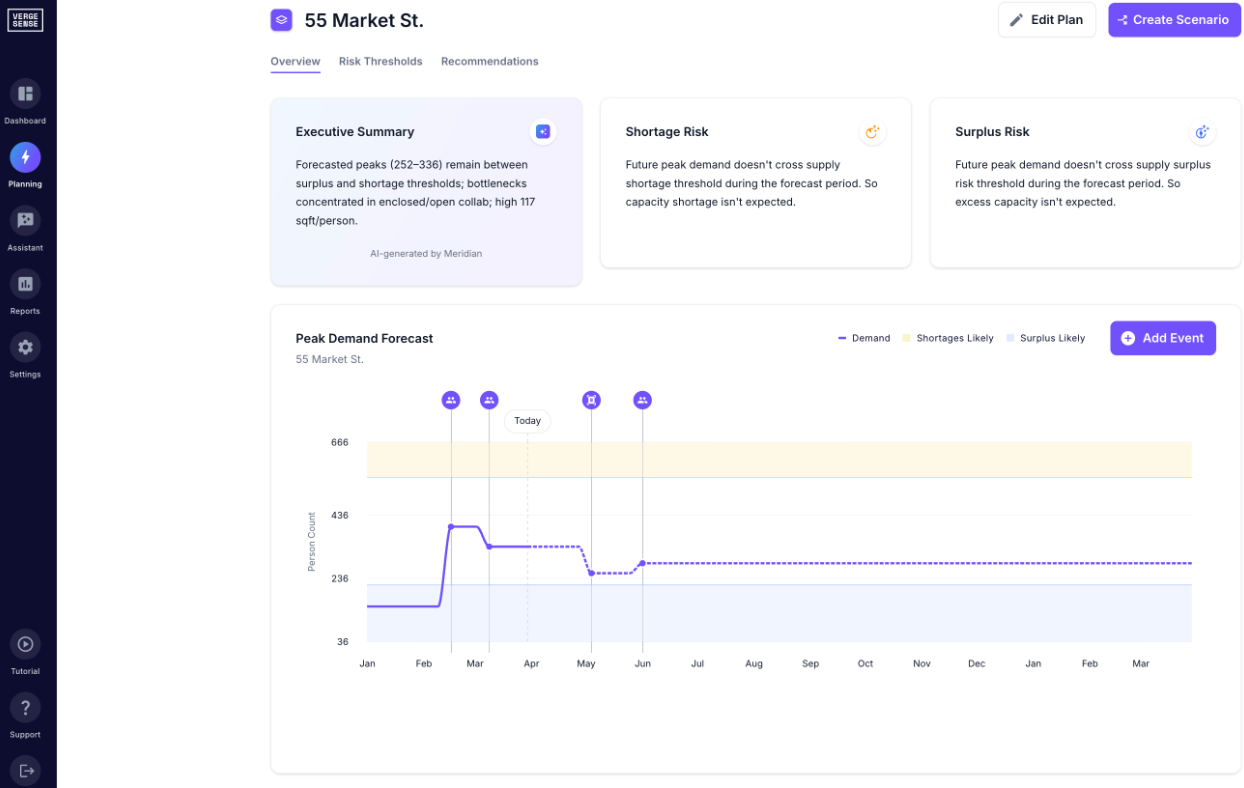1244x788 pixels.
Task: Click the Today marker label
Action: click(527, 421)
